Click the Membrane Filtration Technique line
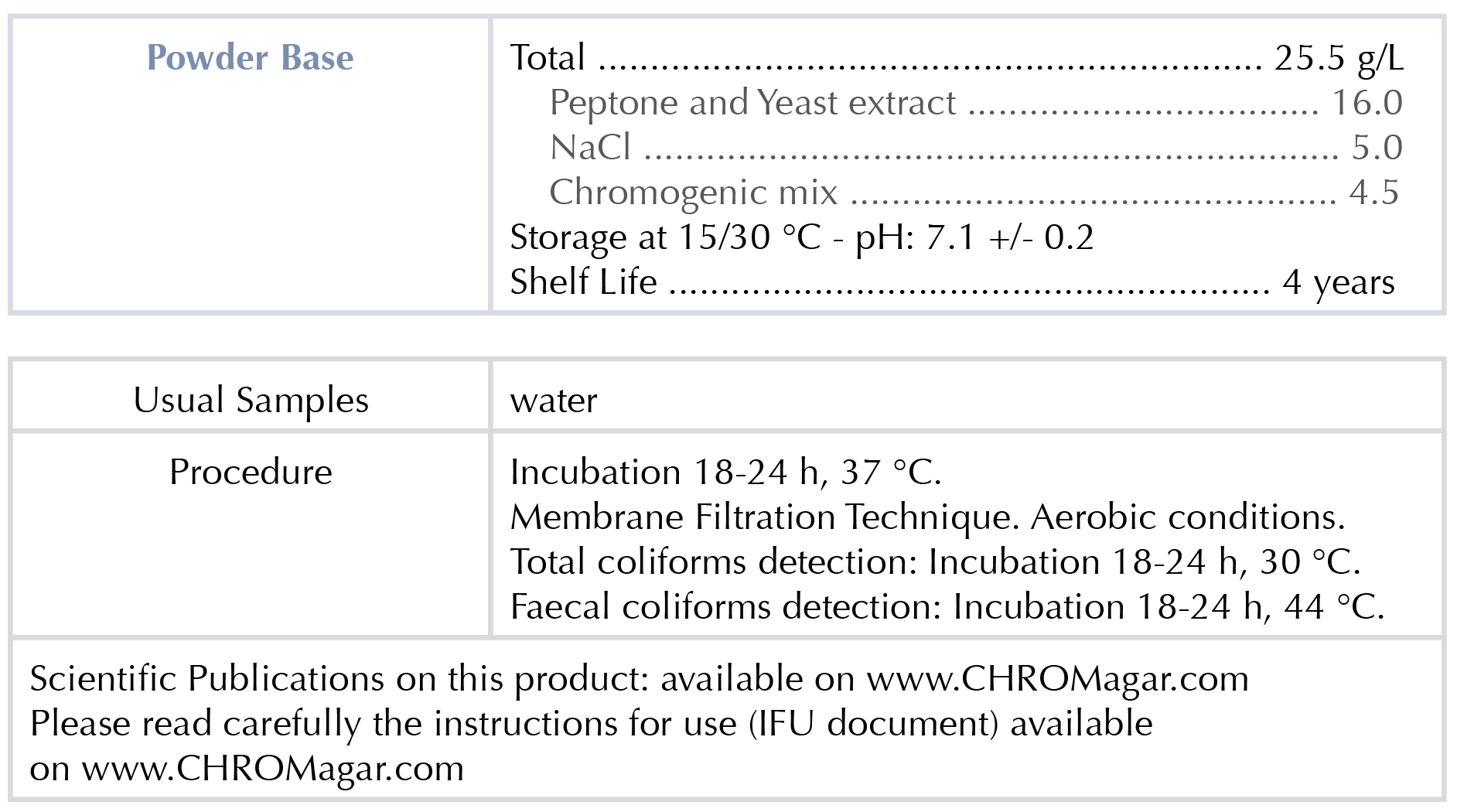The height and width of the screenshot is (812, 1457). coord(927,517)
